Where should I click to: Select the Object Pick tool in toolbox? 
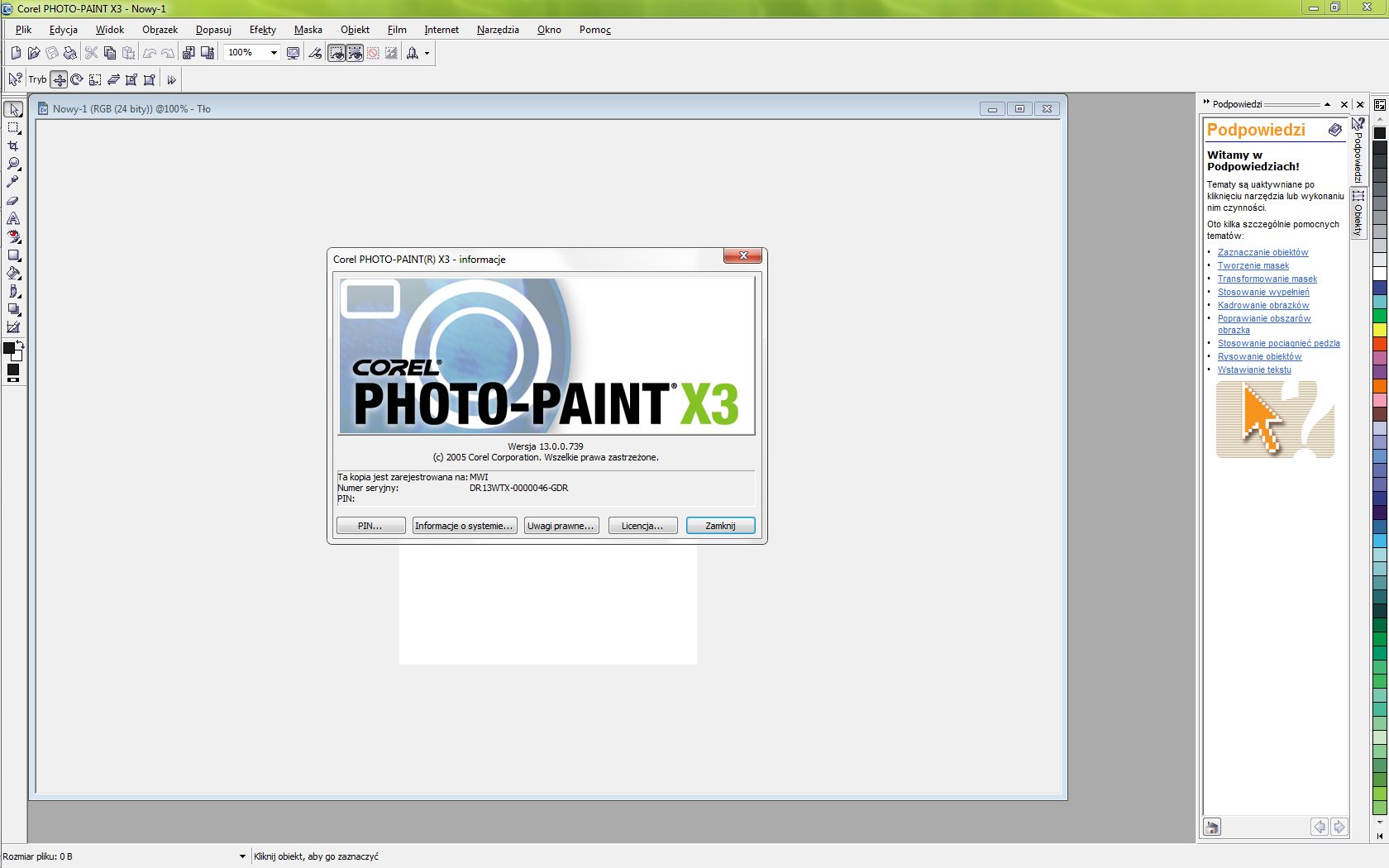click(13, 110)
